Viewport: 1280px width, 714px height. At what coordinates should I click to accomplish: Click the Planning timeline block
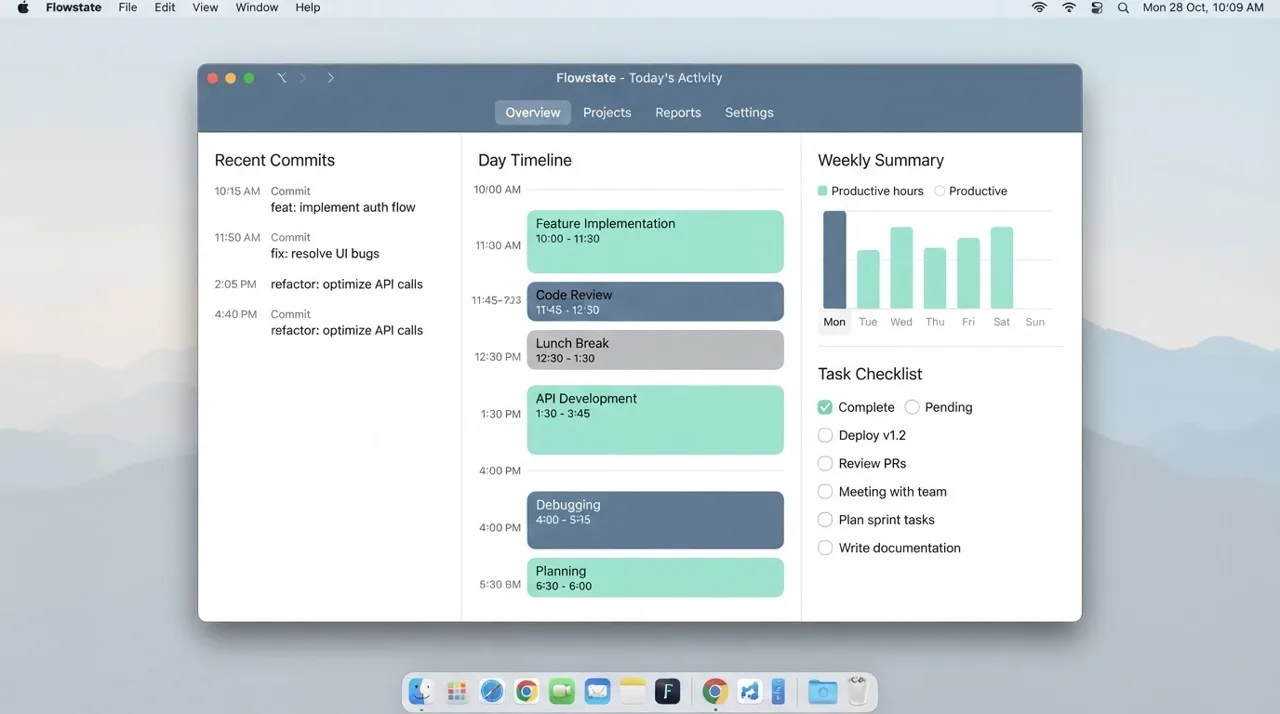tap(655, 578)
